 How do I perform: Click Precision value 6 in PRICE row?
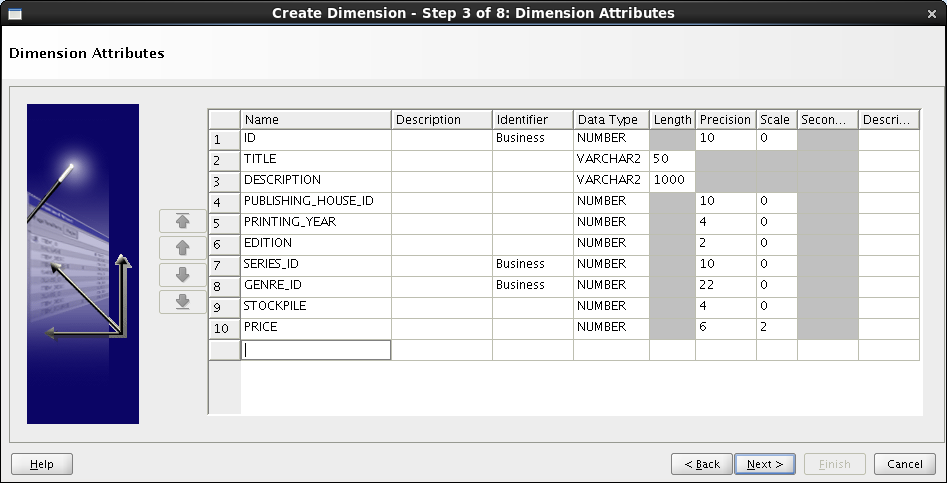click(x=725, y=329)
